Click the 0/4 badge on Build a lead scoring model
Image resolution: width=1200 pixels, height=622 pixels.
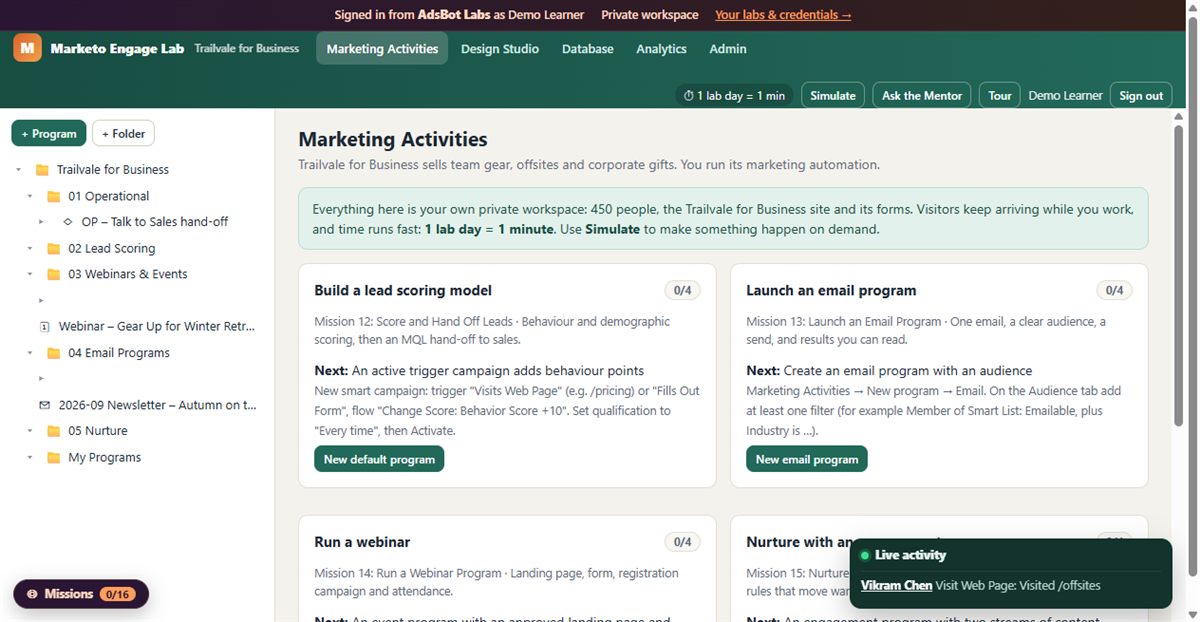point(682,291)
